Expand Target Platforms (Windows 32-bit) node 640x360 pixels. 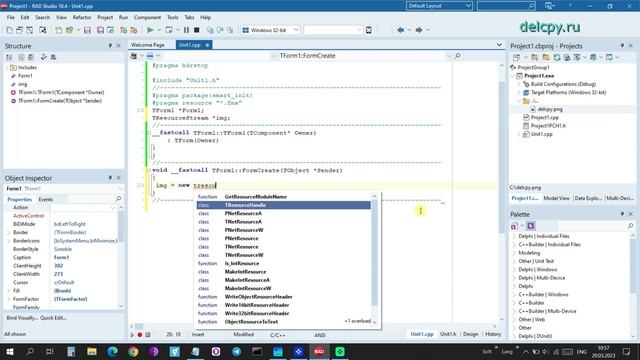pyautogui.click(x=519, y=93)
